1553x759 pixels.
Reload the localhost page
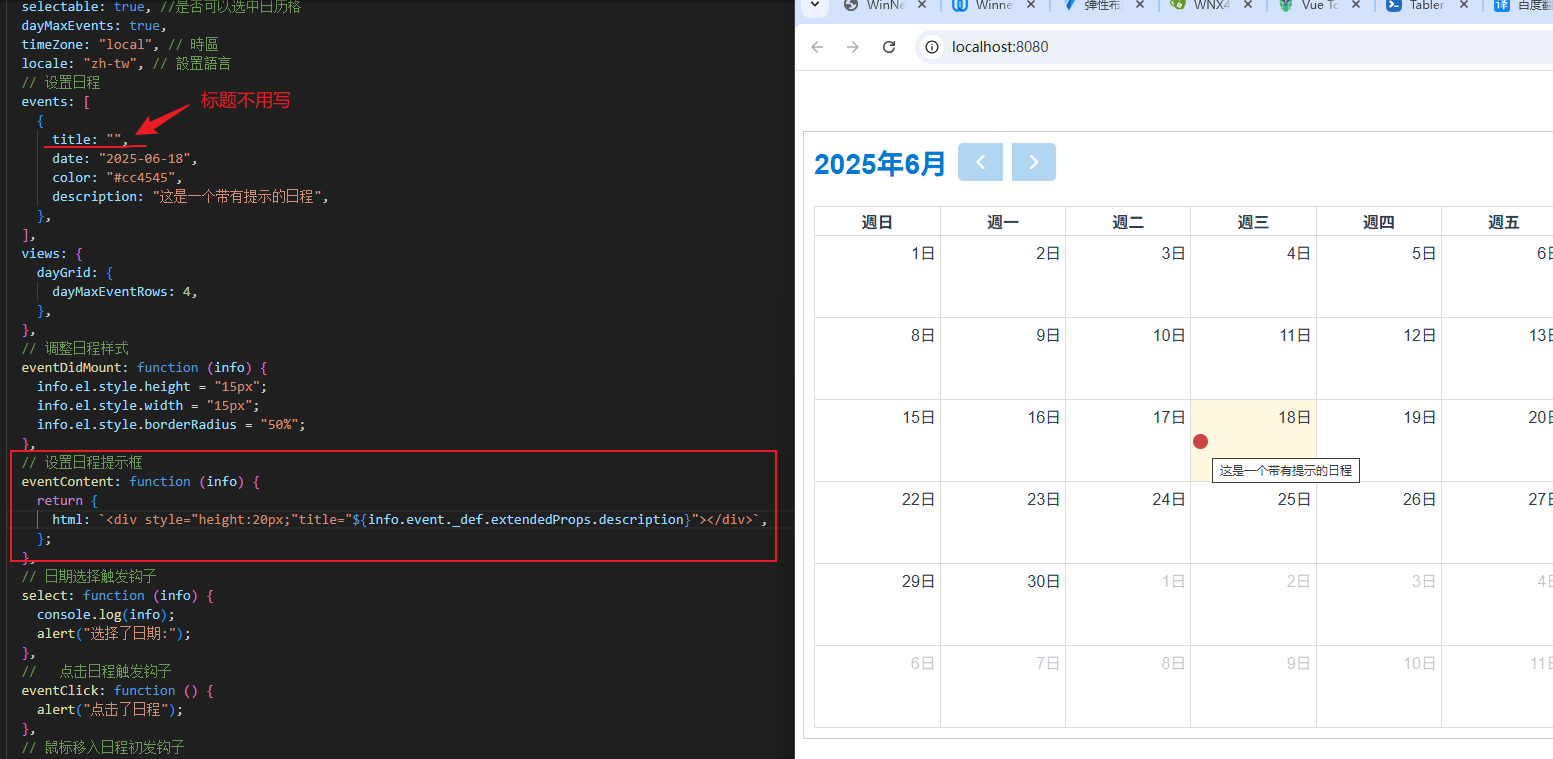tap(889, 47)
